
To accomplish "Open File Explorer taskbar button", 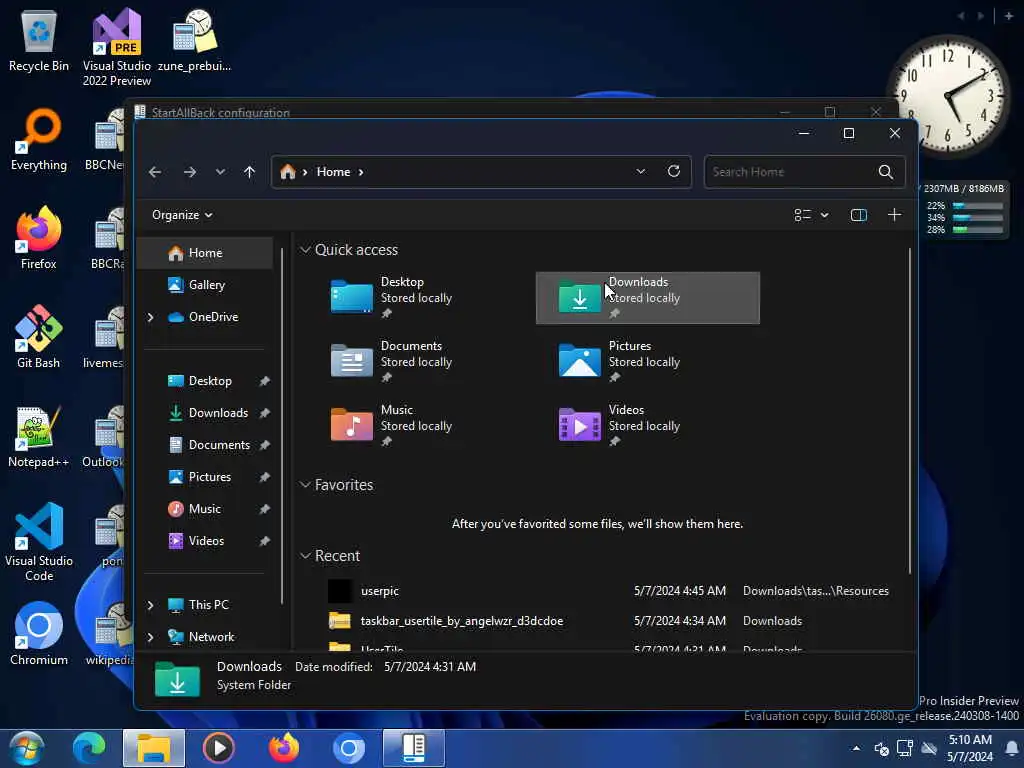I will [x=153, y=748].
